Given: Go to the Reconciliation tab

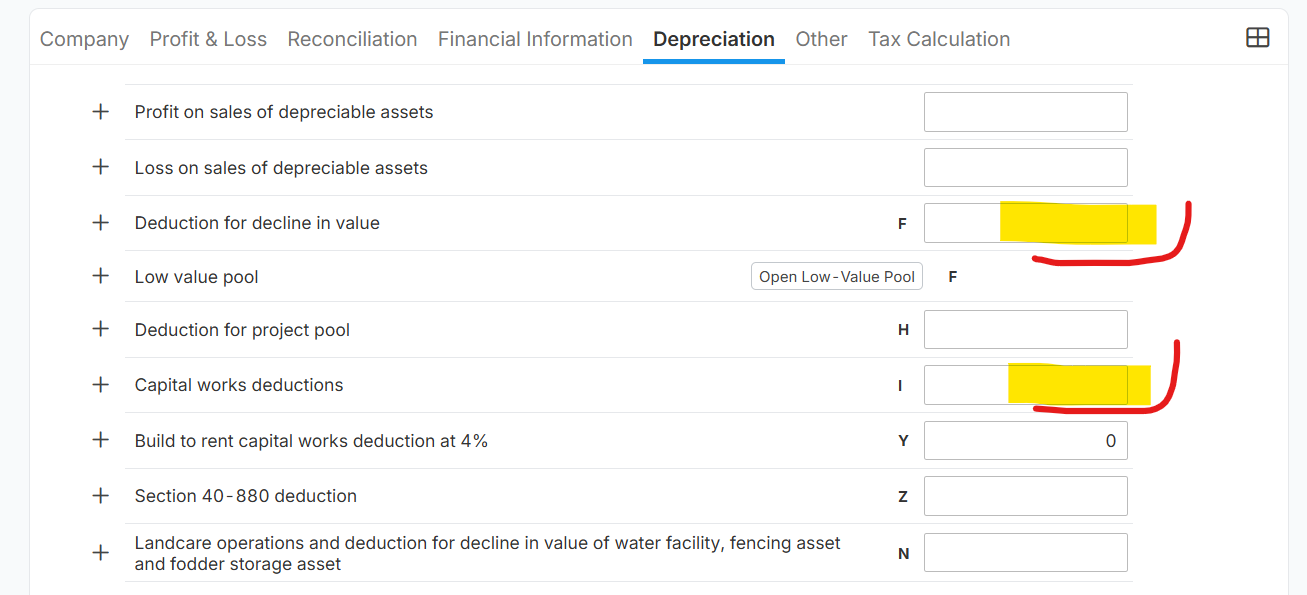Looking at the screenshot, I should pos(352,39).
